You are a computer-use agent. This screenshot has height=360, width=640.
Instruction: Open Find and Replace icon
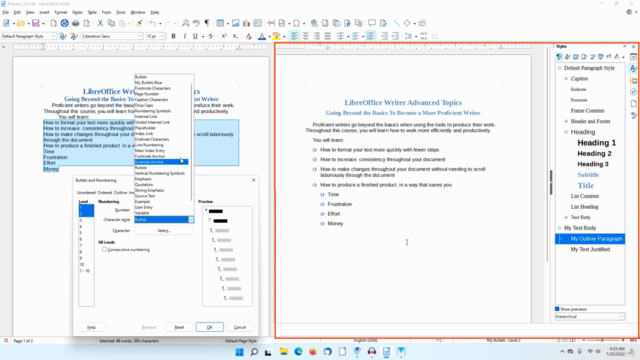pos(185,23)
